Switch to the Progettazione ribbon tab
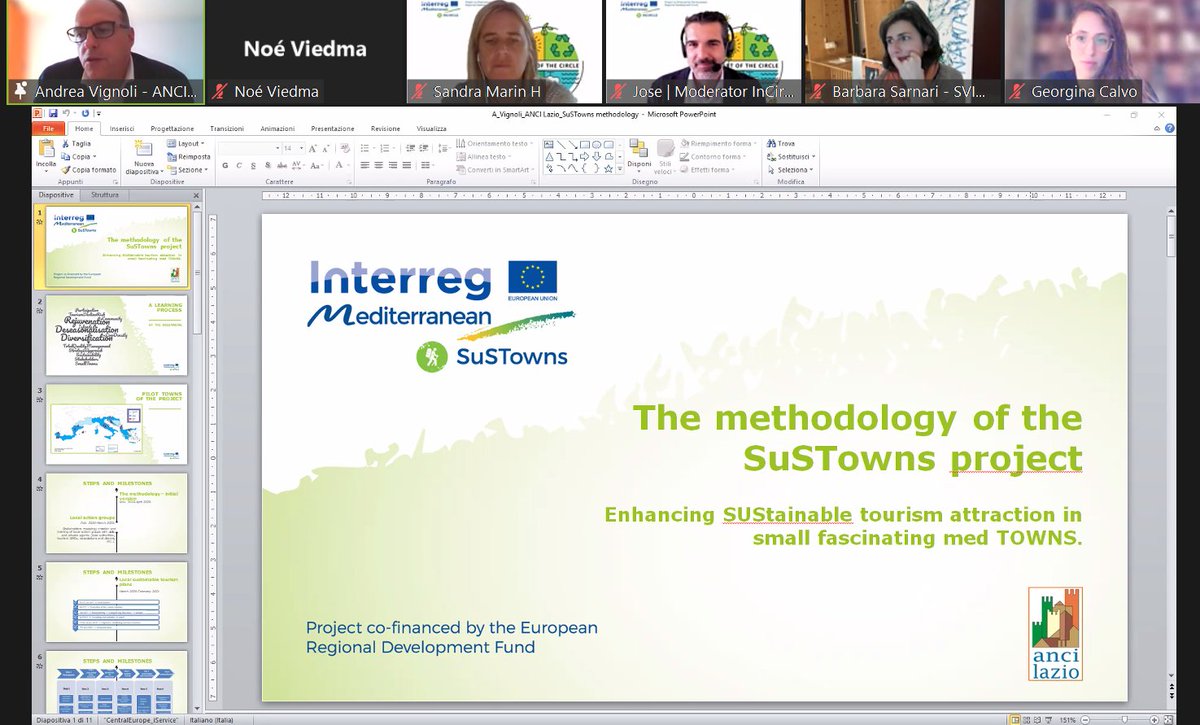 [x=172, y=129]
